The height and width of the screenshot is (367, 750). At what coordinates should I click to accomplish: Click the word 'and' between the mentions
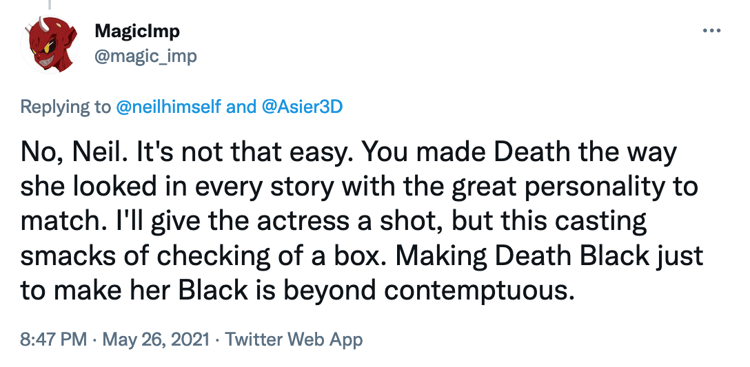point(241,107)
